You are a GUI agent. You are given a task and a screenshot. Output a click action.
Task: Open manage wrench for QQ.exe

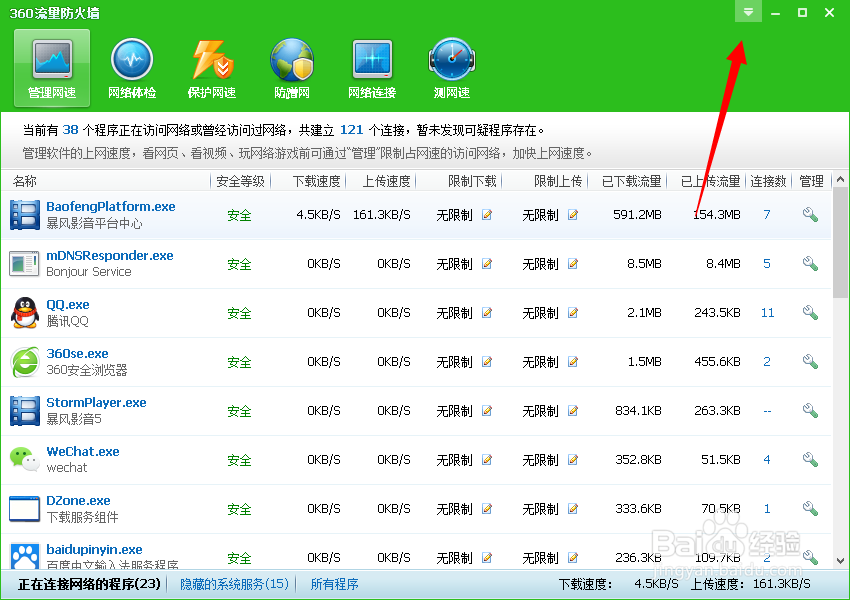(810, 312)
